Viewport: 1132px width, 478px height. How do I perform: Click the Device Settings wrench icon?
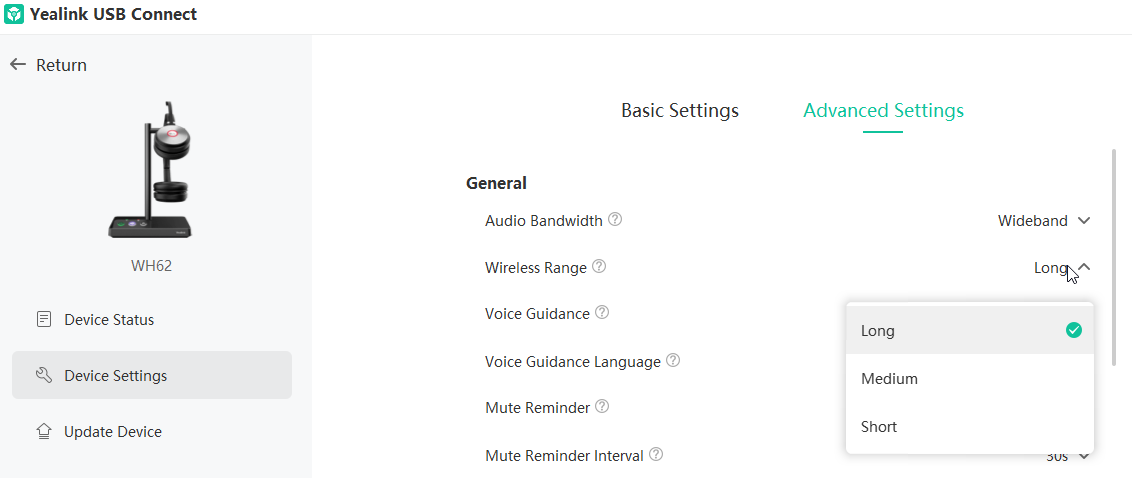click(x=44, y=375)
